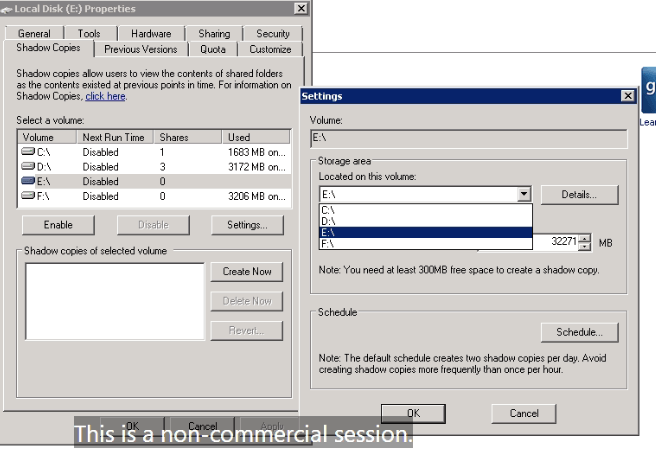This screenshot has width=656, height=457.
Task: Select '3206 MB on...' used value
Action: 257,196
